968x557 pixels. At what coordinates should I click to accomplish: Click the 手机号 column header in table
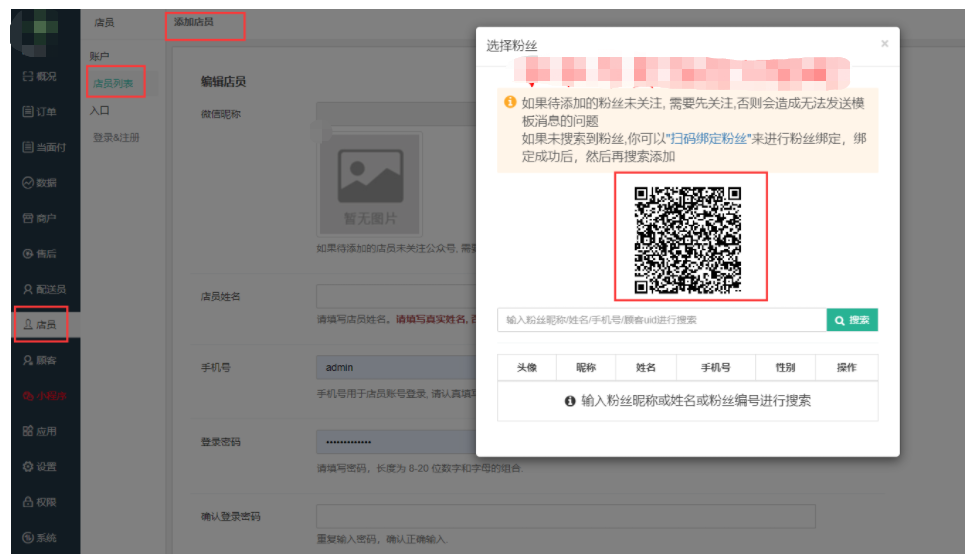coord(716,368)
